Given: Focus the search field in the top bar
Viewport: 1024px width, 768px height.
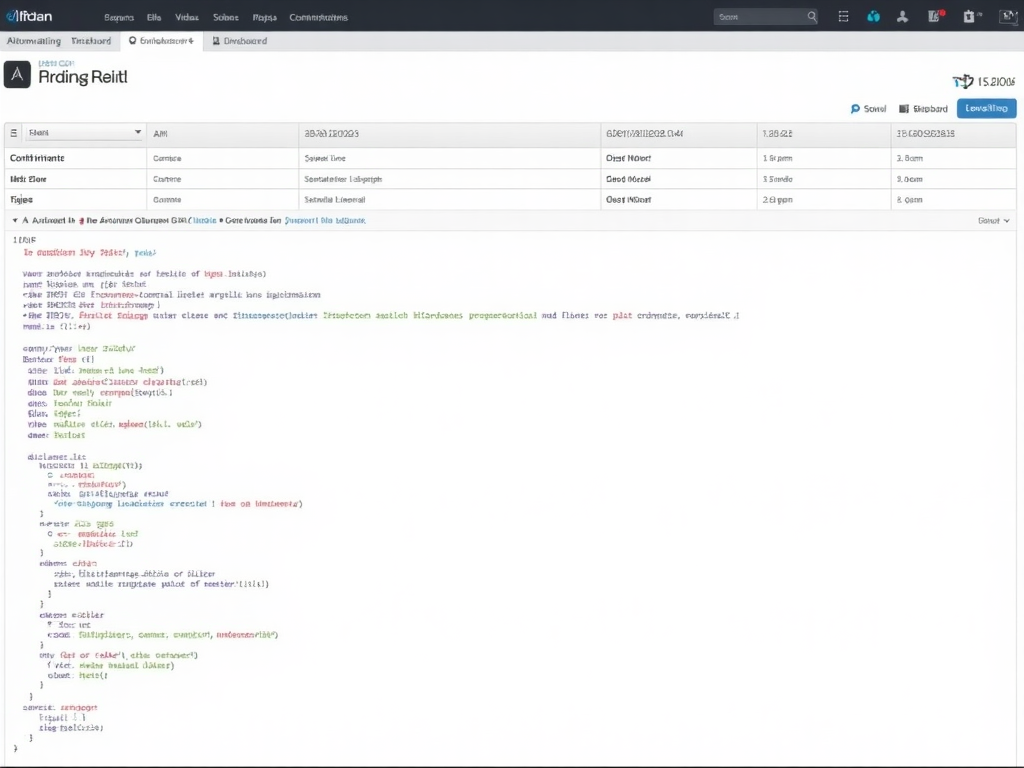Looking at the screenshot, I should 765,16.
